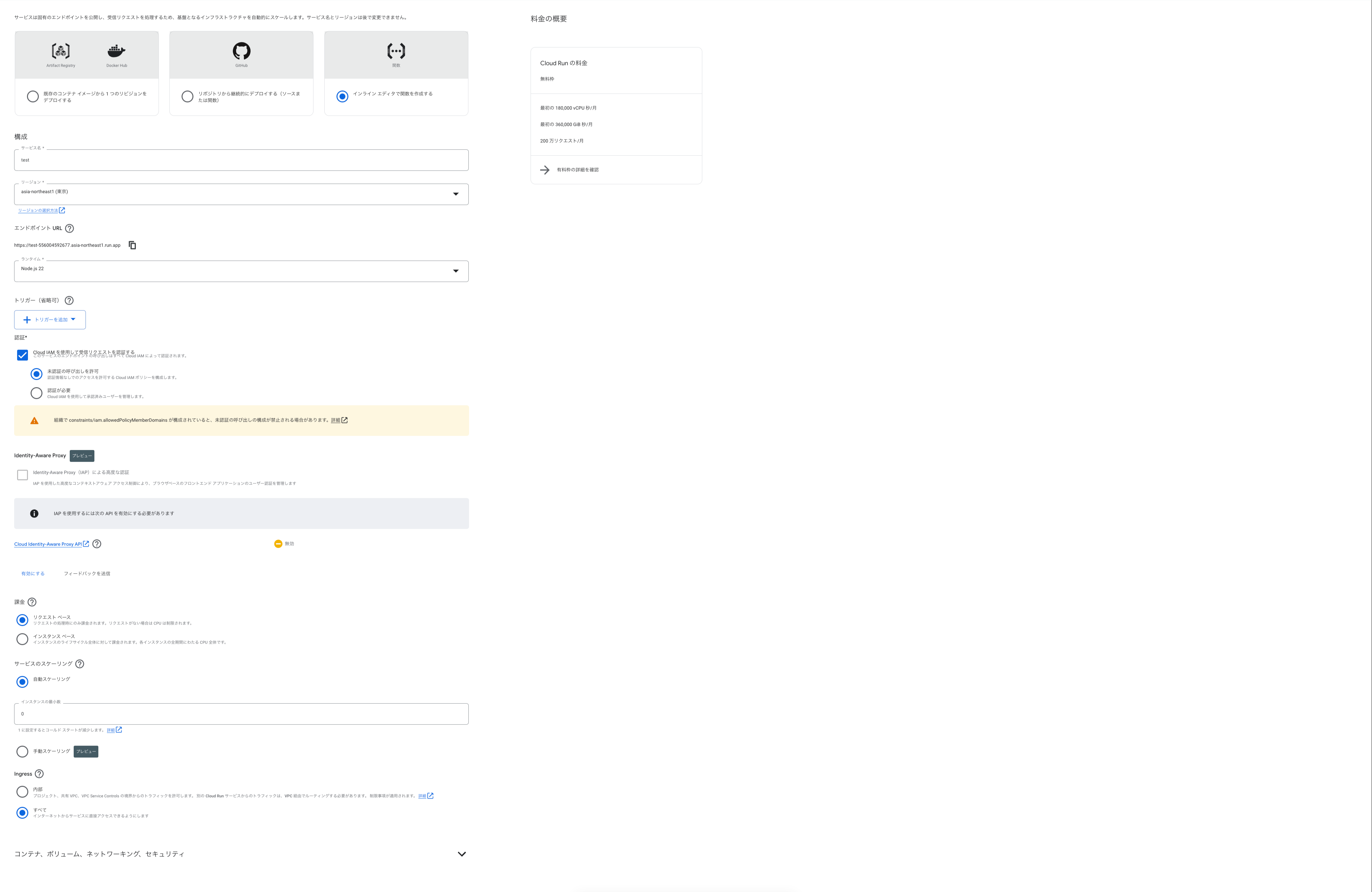Enable Identity-Aware Proxy (IAP) checkbox
Image resolution: width=1372 pixels, height=892 pixels.
(x=22, y=475)
